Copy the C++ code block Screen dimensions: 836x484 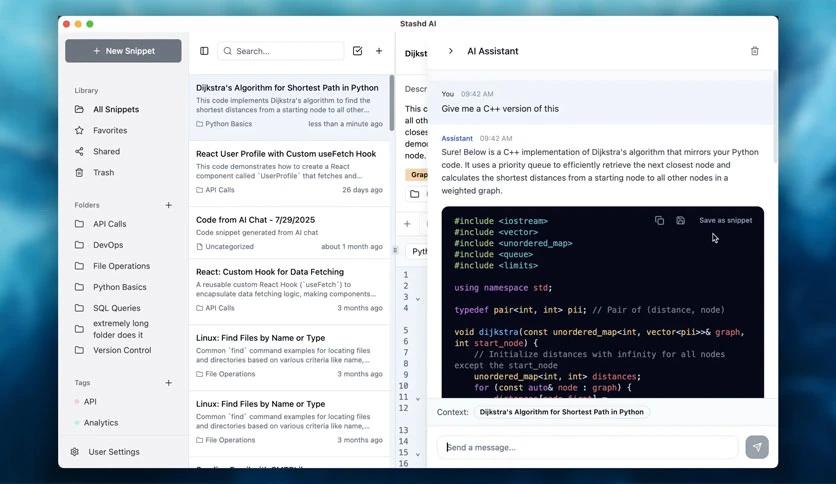coord(659,220)
